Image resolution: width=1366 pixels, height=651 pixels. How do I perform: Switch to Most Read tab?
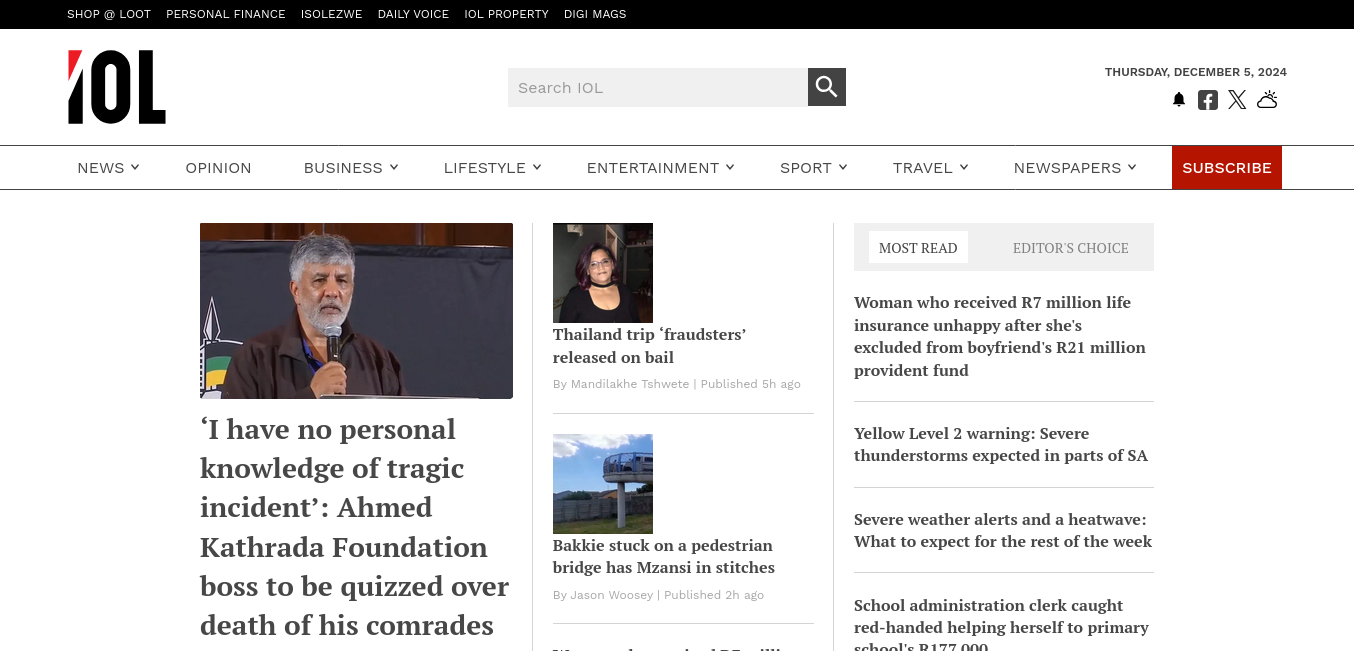tap(918, 247)
